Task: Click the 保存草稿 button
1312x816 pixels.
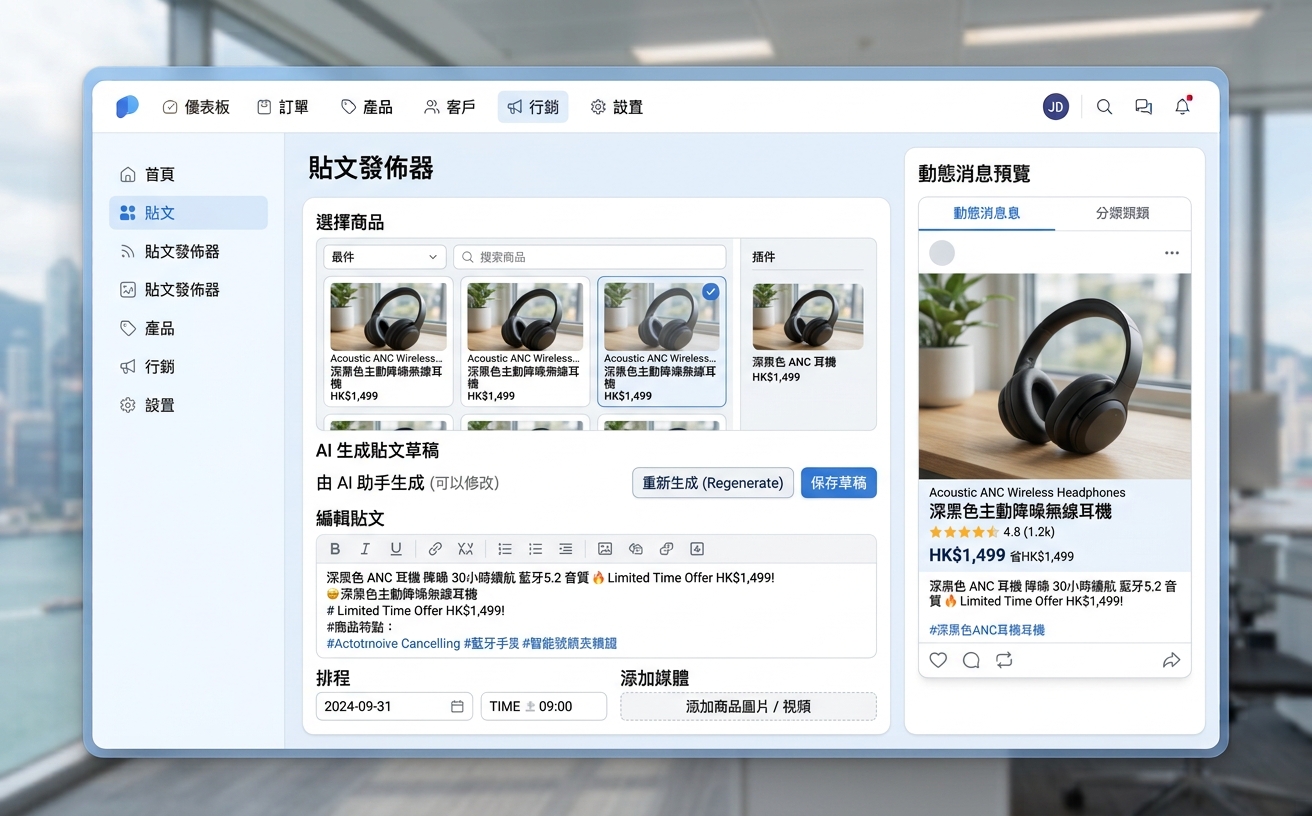Action: pyautogui.click(x=839, y=483)
